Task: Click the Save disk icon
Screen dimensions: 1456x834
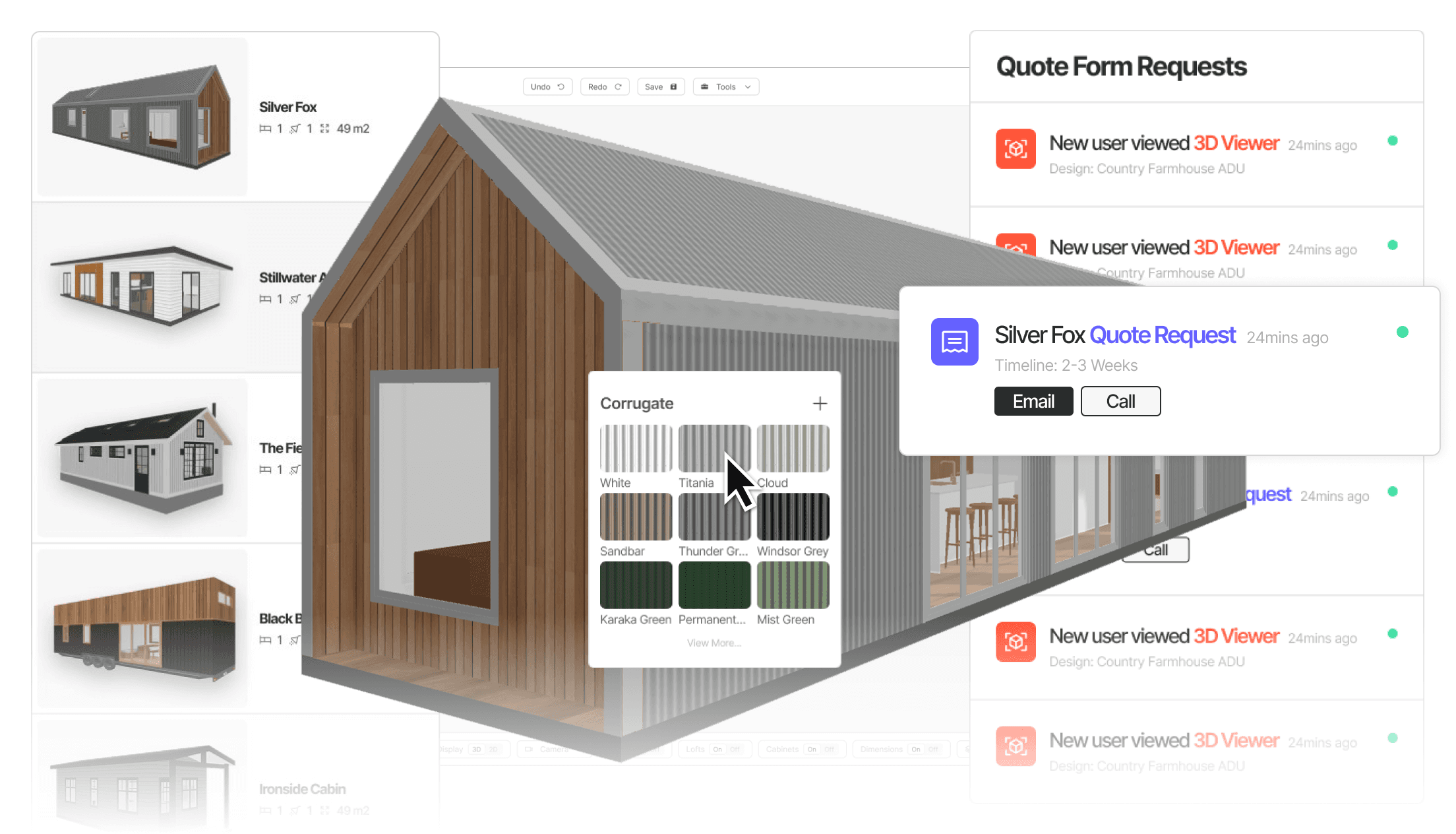Action: (x=673, y=86)
